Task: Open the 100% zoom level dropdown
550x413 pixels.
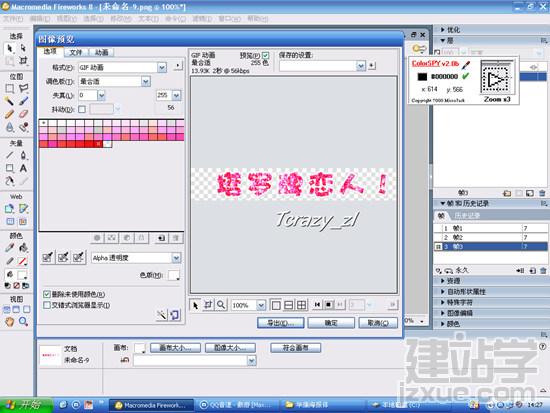Action: pos(261,305)
